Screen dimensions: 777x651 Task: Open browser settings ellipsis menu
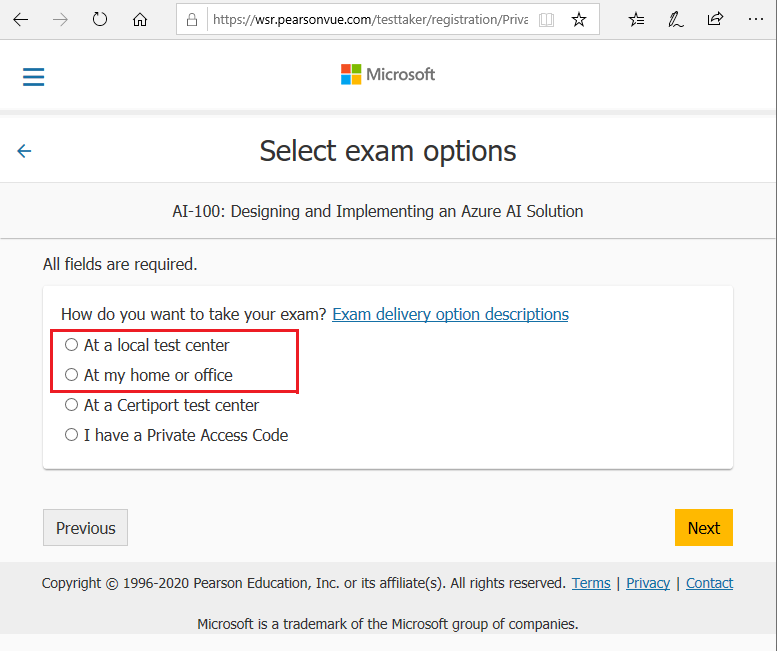pos(756,19)
